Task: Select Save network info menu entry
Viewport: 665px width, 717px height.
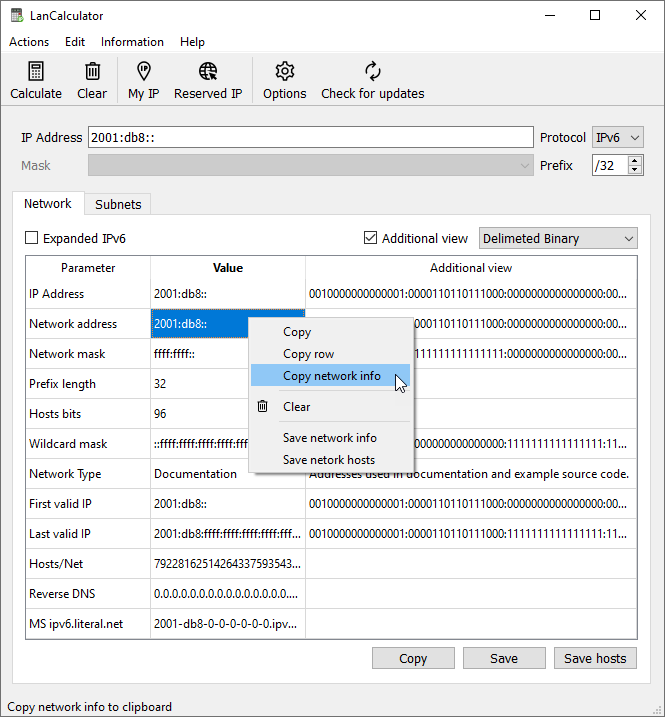Action: tap(330, 438)
